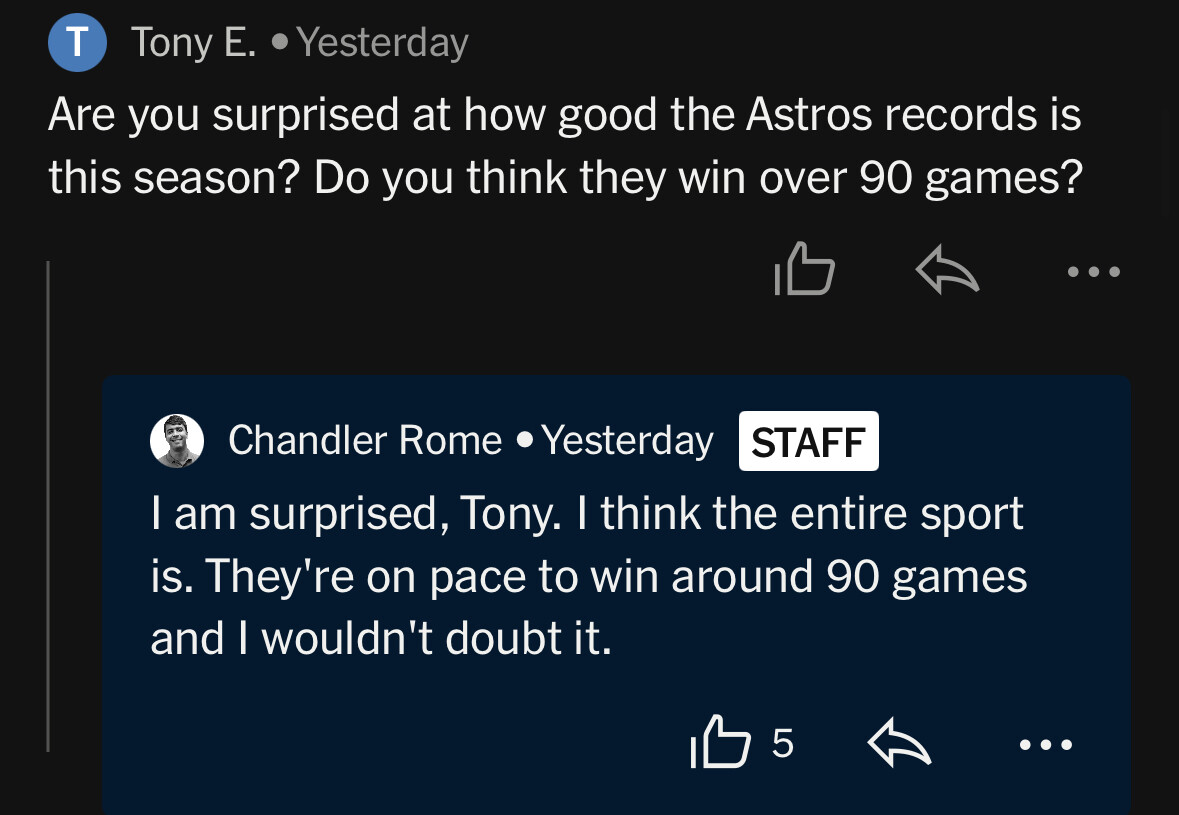Click Tony E.'s question text about Astros record
Screen dimensions: 1179x815
coord(565,146)
